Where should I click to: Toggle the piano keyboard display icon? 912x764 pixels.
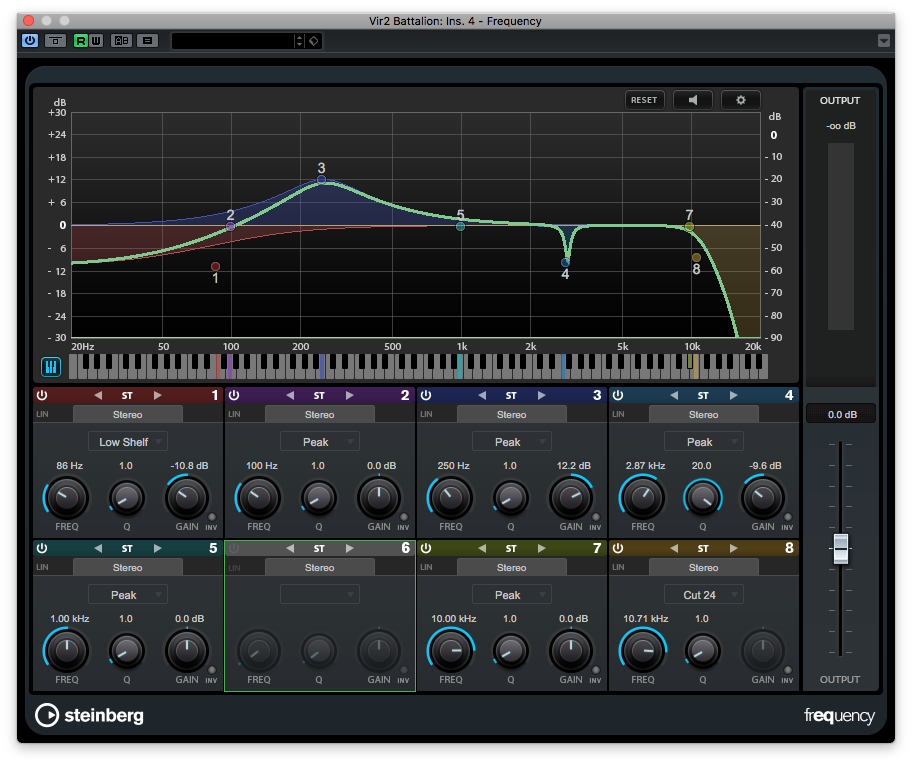(51, 367)
